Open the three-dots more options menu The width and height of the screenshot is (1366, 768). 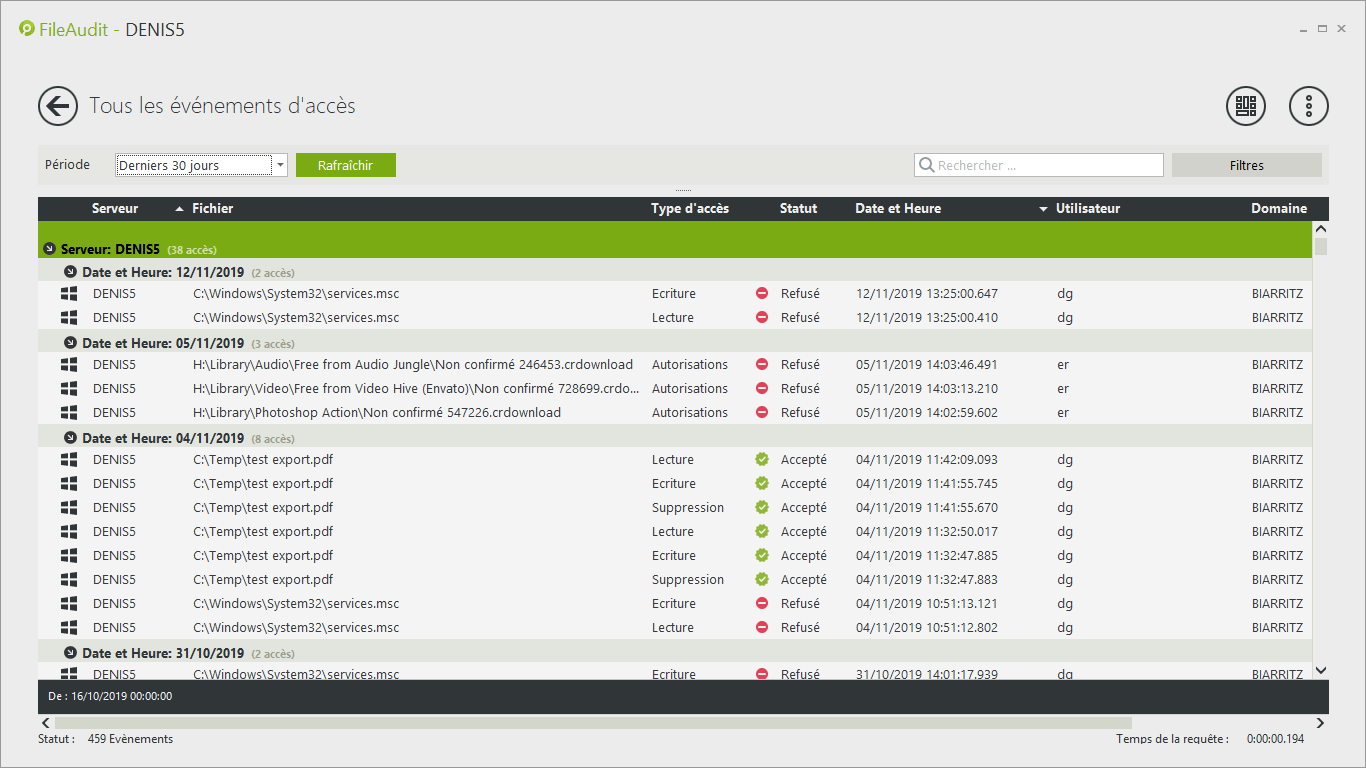[x=1308, y=106]
